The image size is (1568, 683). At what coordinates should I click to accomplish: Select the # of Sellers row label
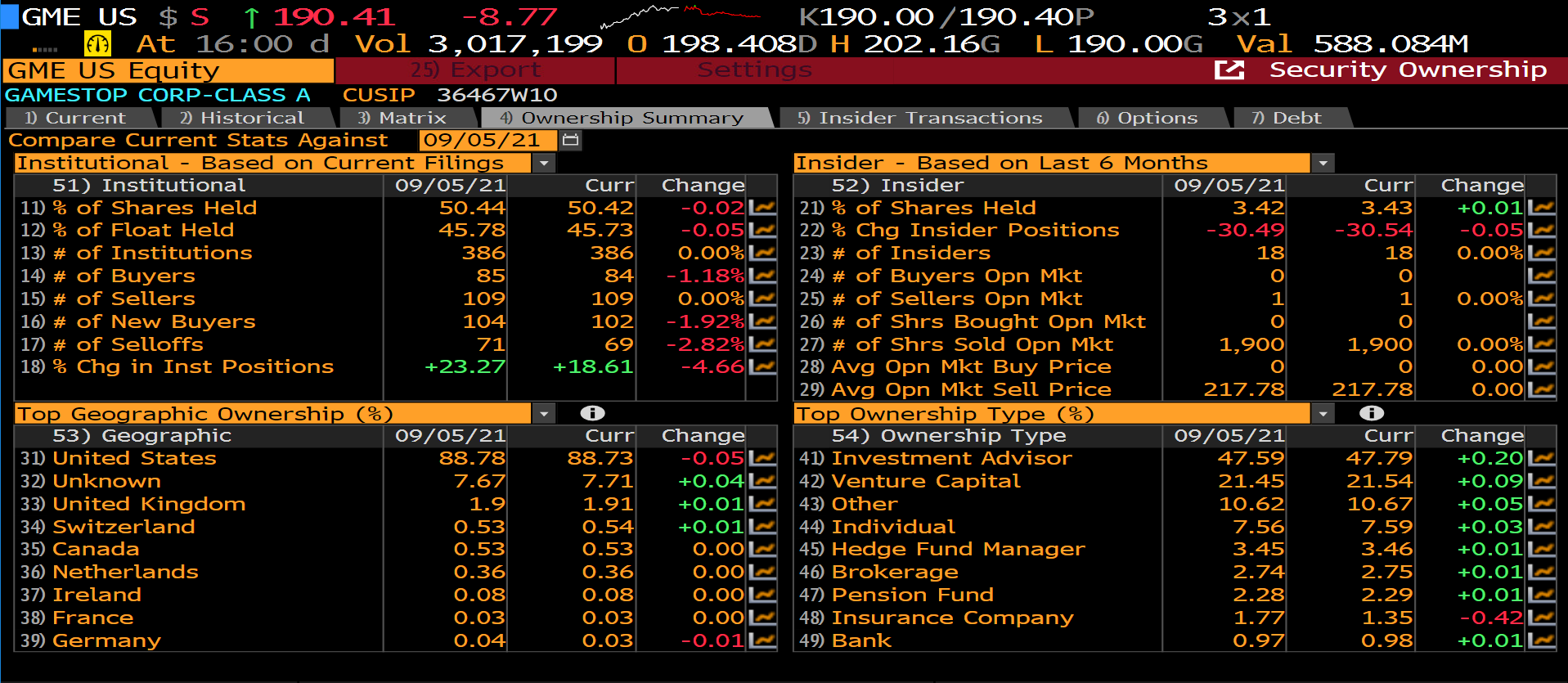(124, 299)
